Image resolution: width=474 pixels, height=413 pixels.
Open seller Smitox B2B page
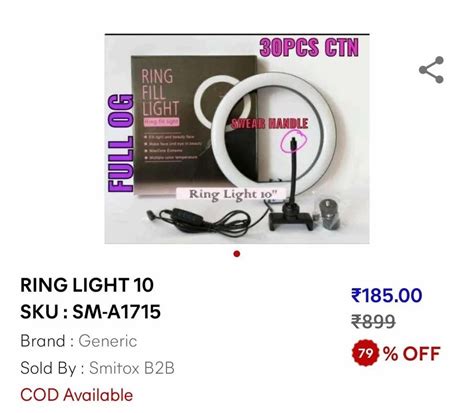point(132,368)
